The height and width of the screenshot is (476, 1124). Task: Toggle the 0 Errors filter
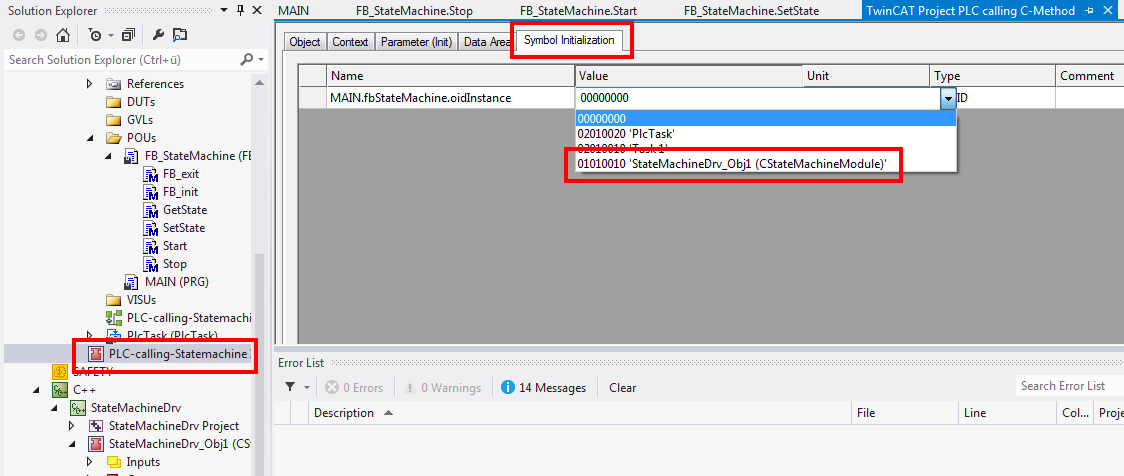pos(353,388)
